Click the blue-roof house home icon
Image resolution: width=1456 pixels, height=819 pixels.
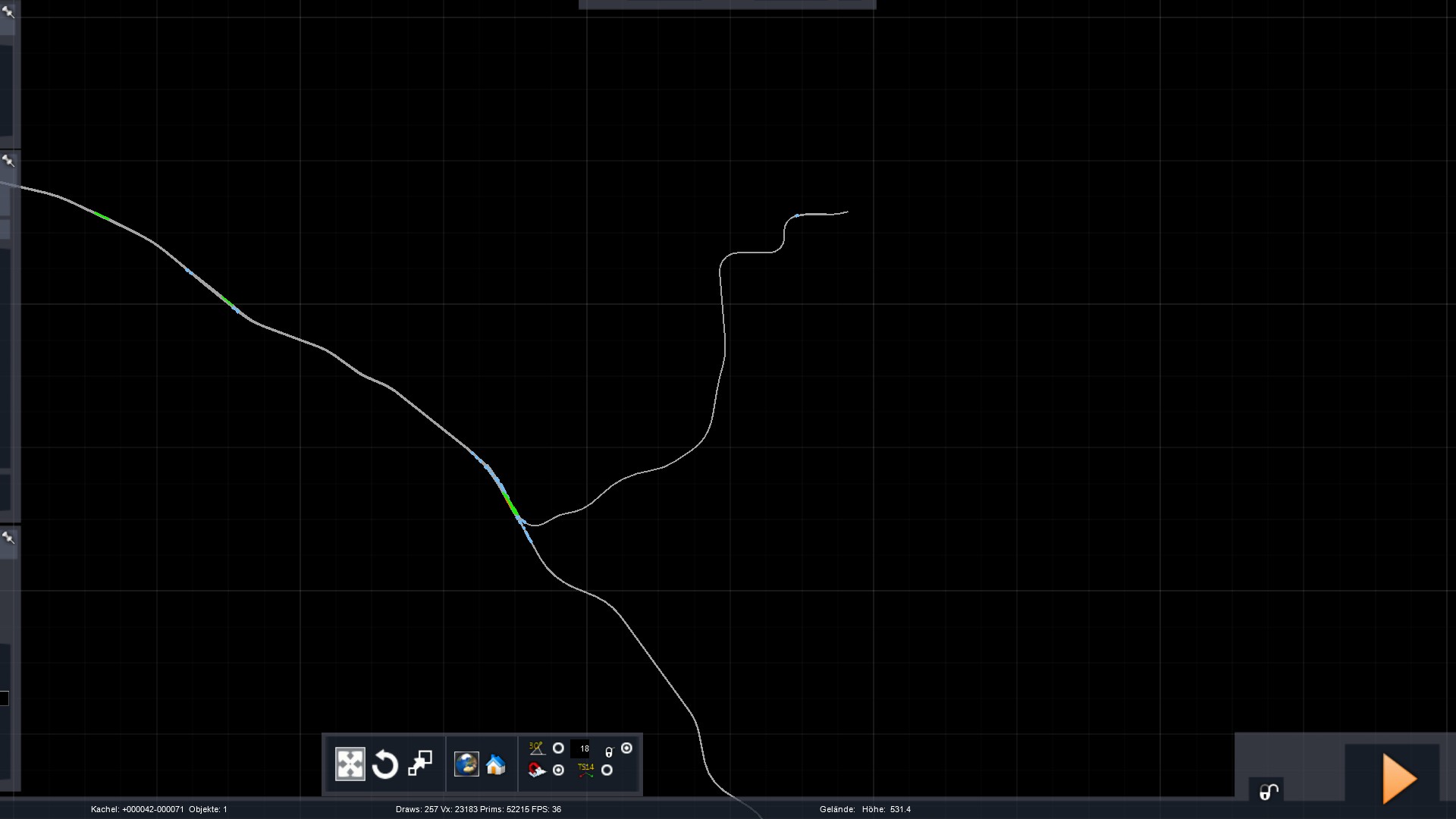[x=496, y=764]
